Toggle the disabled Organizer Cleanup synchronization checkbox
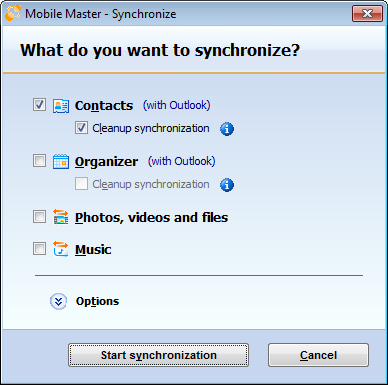This screenshot has height=385, width=388. 81,184
